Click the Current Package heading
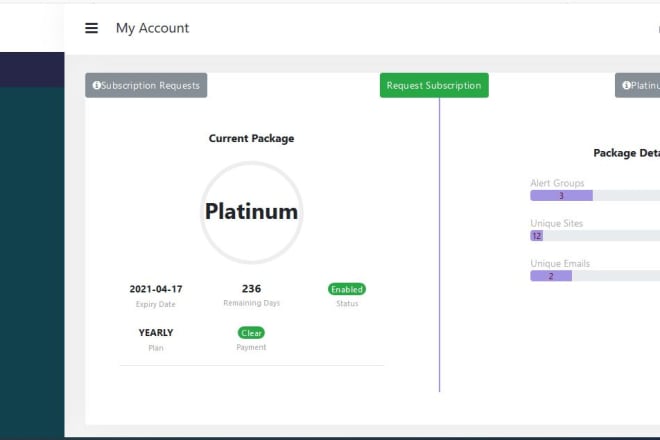This screenshot has width=660, height=440. [x=251, y=139]
